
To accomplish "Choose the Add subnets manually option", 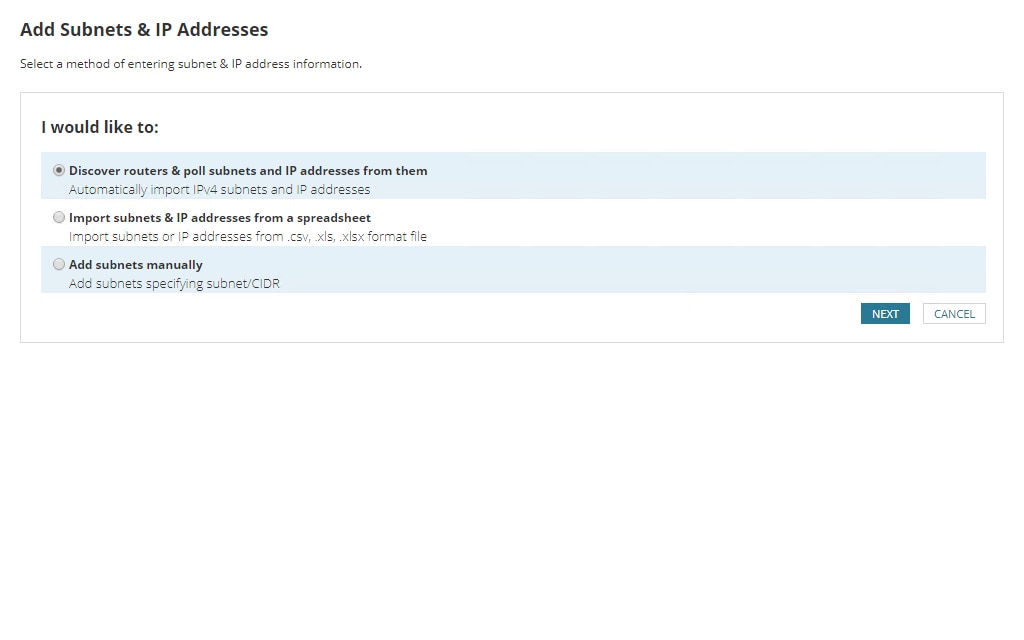I will pos(59,264).
